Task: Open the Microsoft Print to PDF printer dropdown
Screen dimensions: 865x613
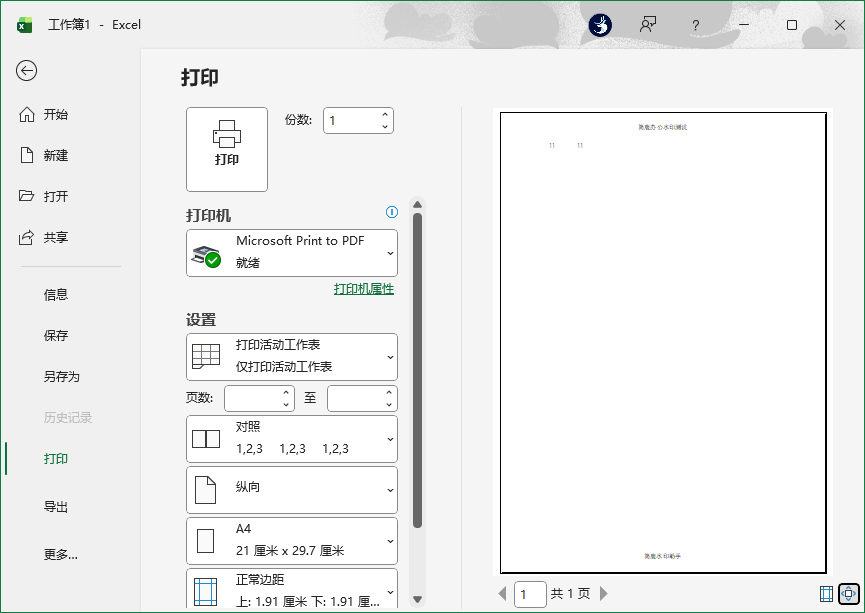Action: tap(291, 253)
